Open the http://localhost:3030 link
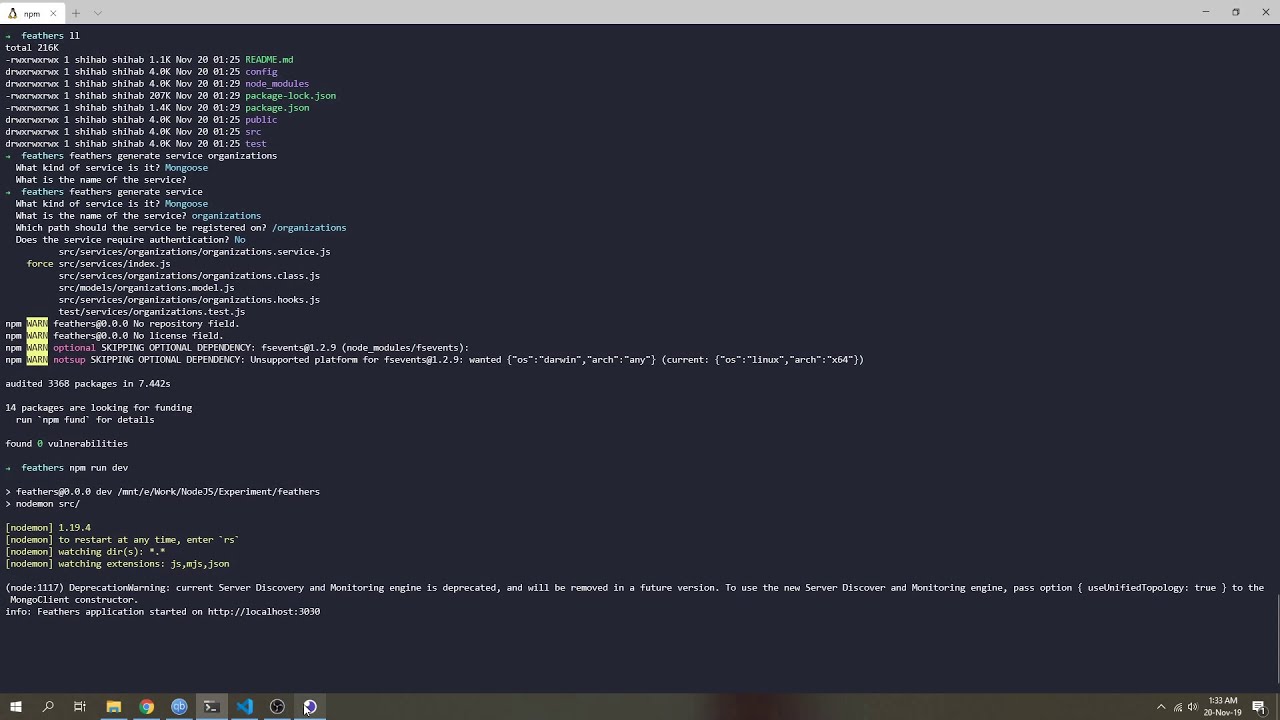The image size is (1280, 720). point(264,612)
